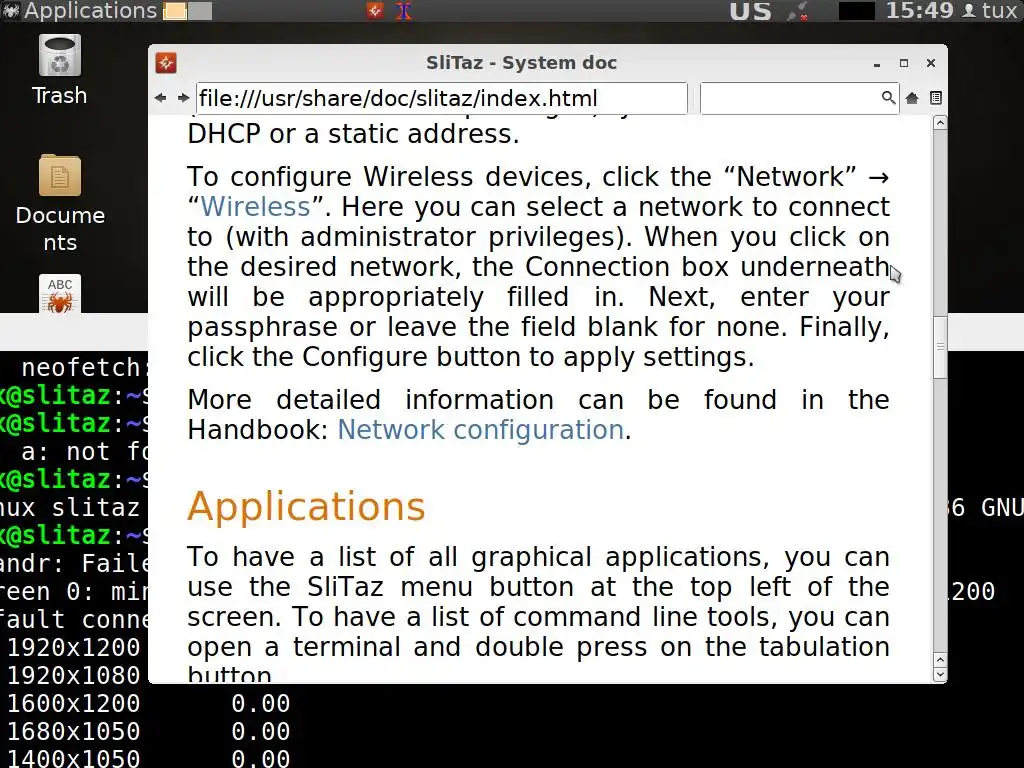Minimize the SliTaz System doc window

(877, 63)
